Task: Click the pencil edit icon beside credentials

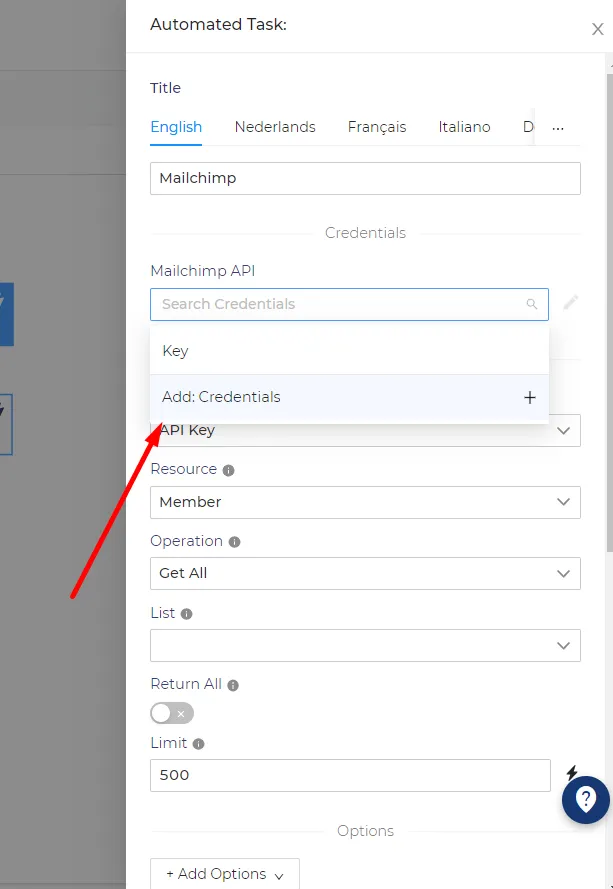Action: [x=570, y=303]
